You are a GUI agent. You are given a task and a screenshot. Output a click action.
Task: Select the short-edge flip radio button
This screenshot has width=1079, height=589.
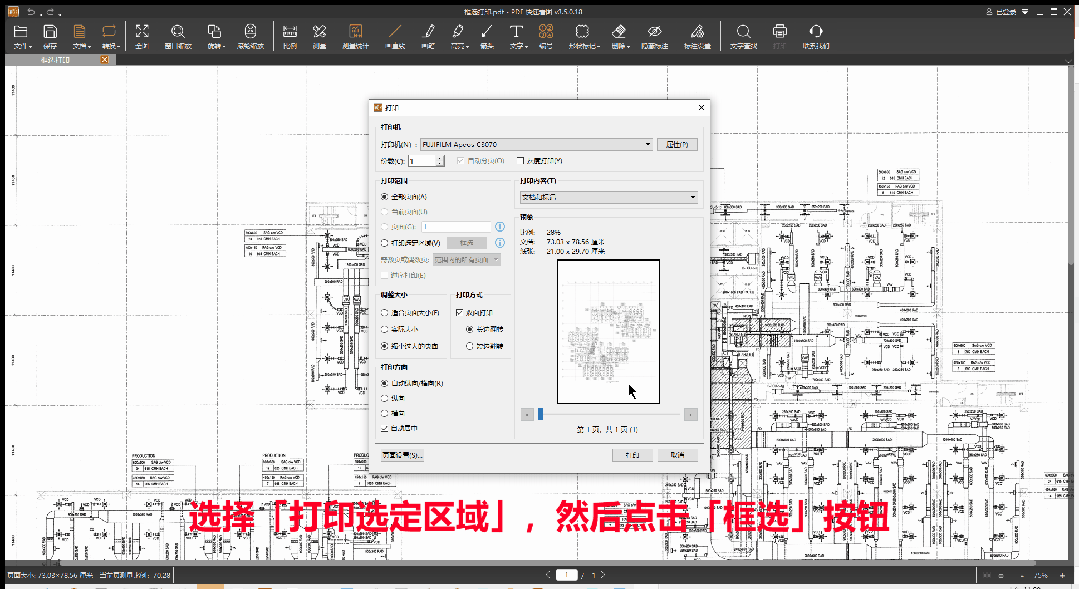coord(470,346)
